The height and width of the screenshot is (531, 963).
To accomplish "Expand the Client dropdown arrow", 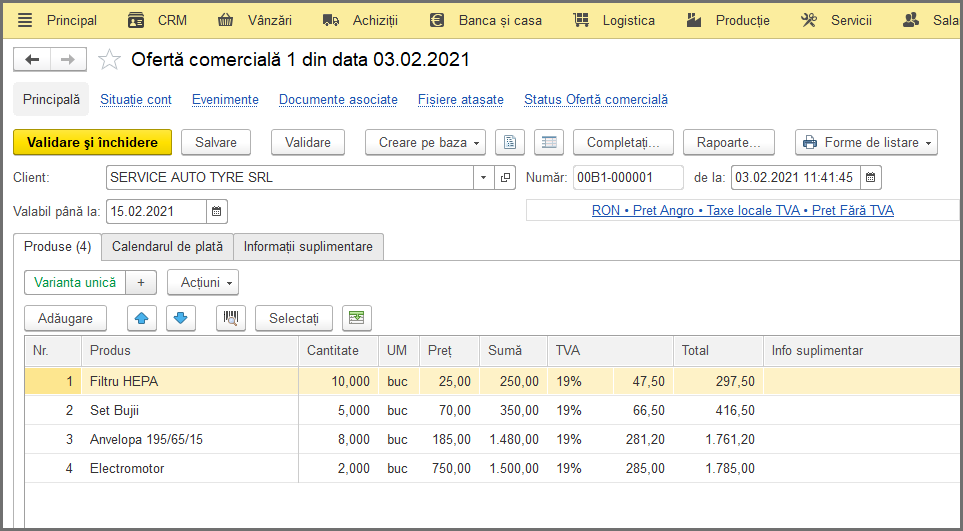I will pos(483,177).
